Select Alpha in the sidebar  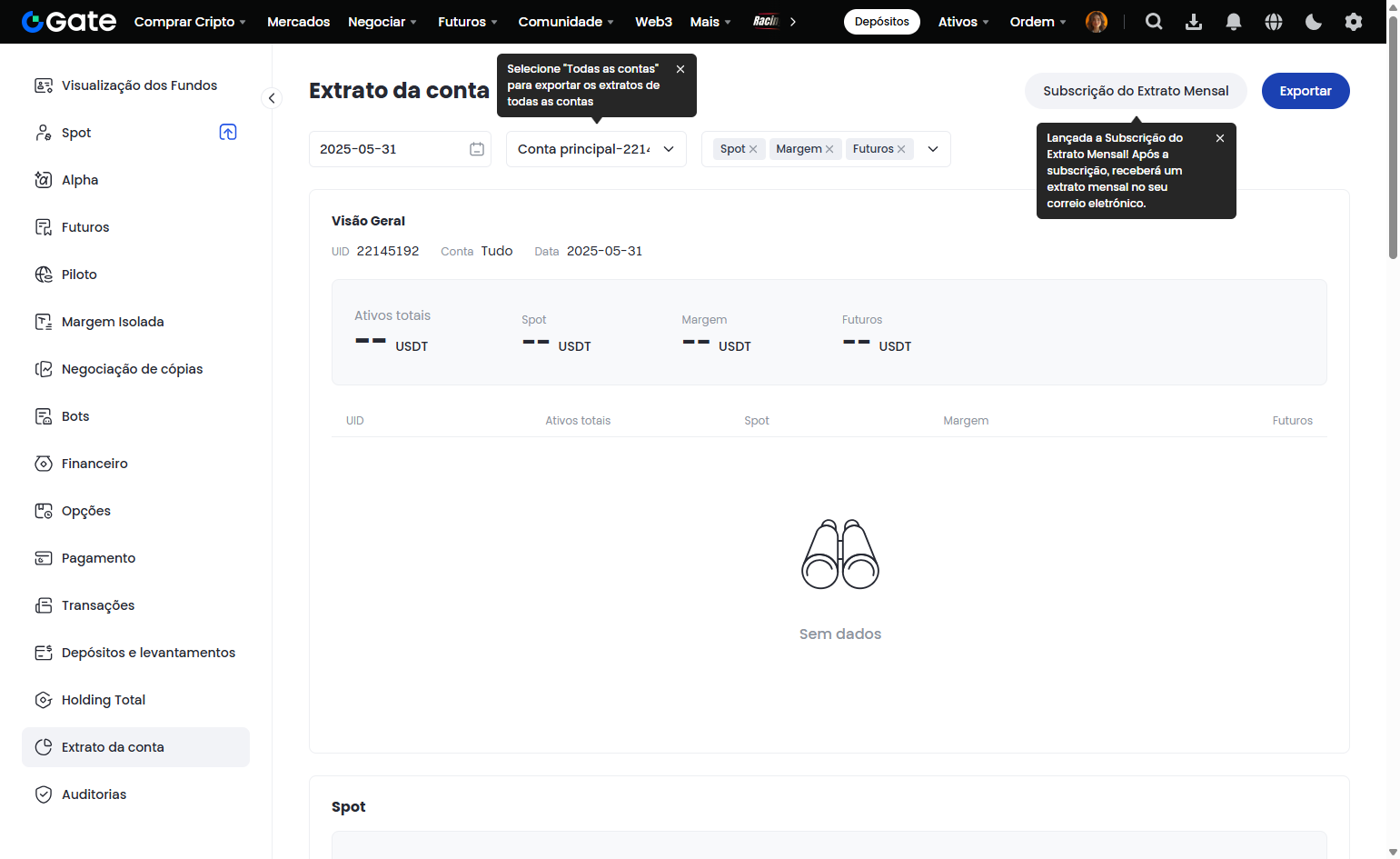[136, 180]
